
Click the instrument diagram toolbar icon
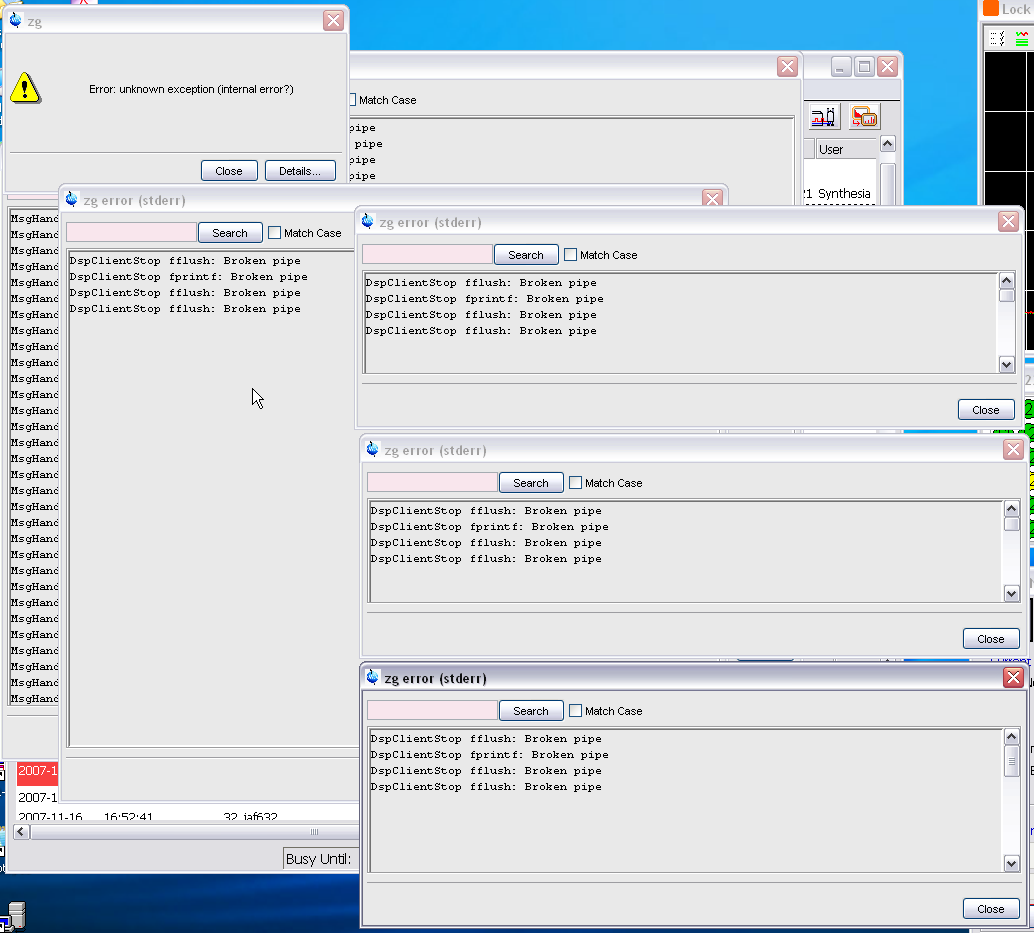823,117
